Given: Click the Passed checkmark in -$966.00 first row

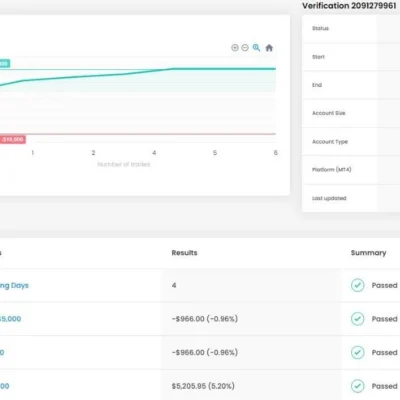Looking at the screenshot, I should click(358, 319).
